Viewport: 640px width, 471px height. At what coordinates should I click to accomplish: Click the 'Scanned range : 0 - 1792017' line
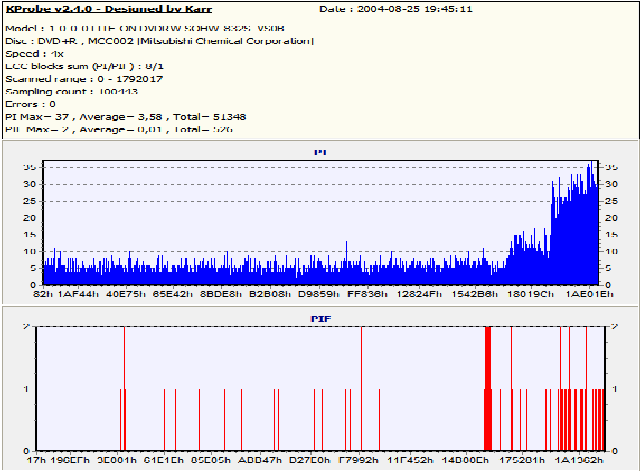(x=84, y=79)
